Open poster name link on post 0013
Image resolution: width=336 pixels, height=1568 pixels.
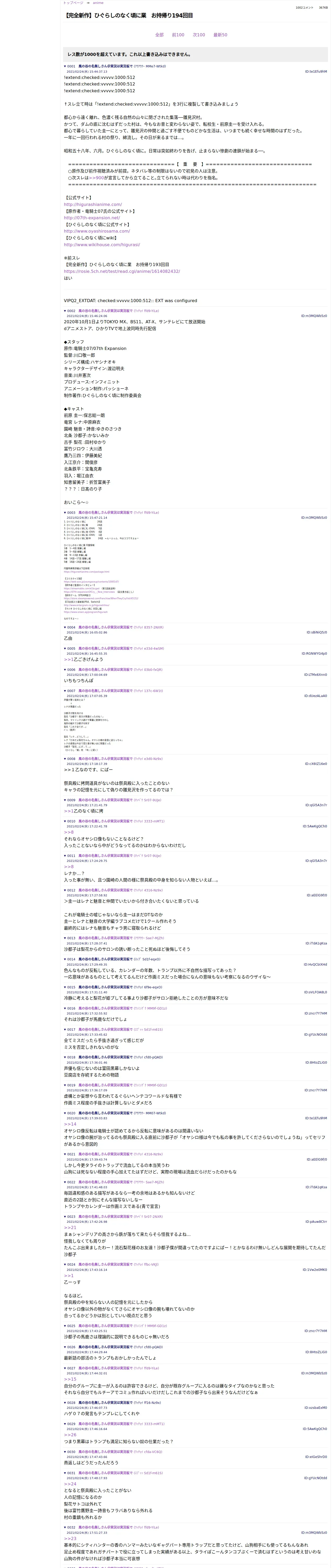pyautogui.click(x=105, y=938)
